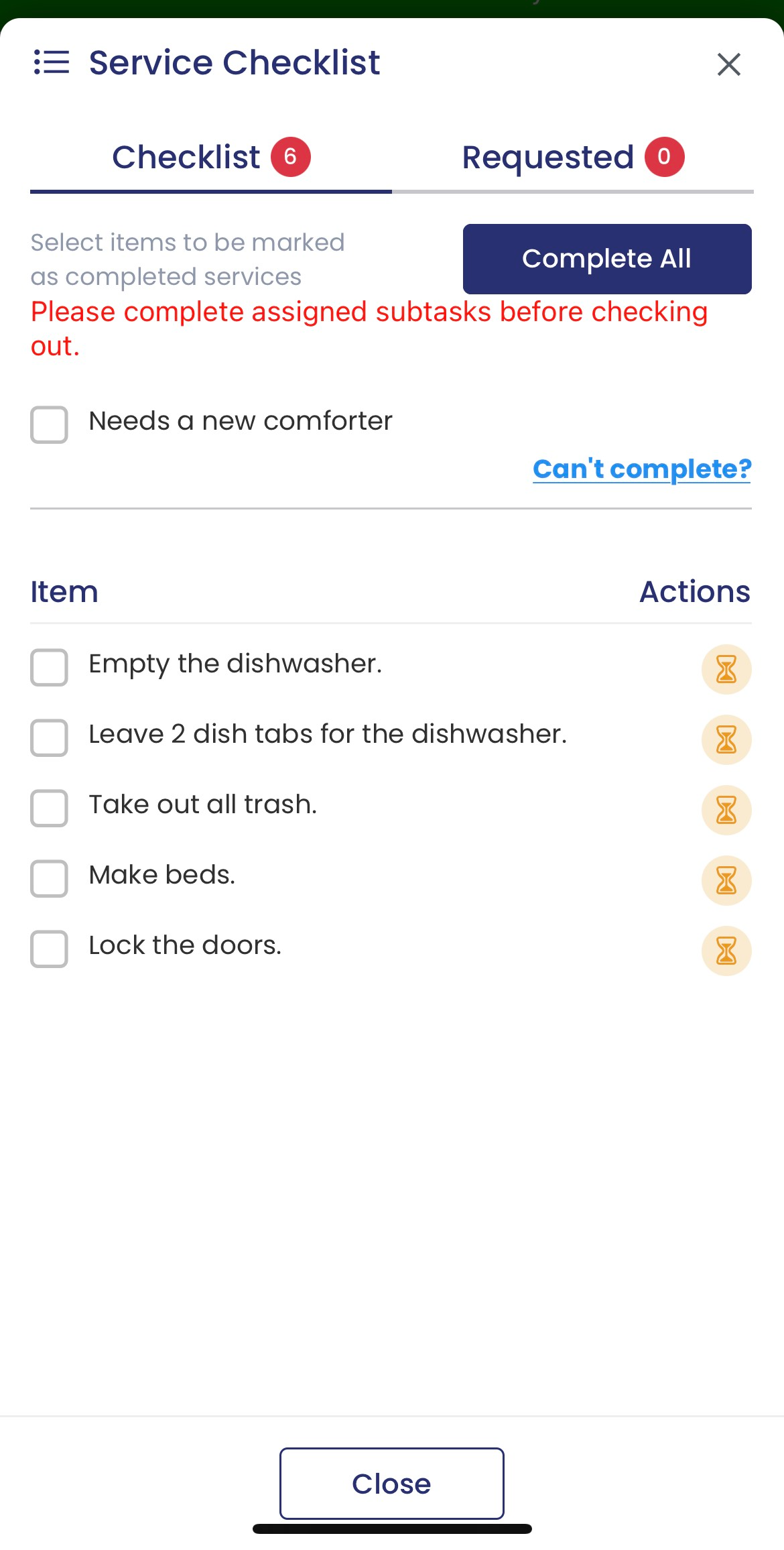
Task: Click hourglass icon beside "Leave 2 dish tabs"
Action: point(726,739)
